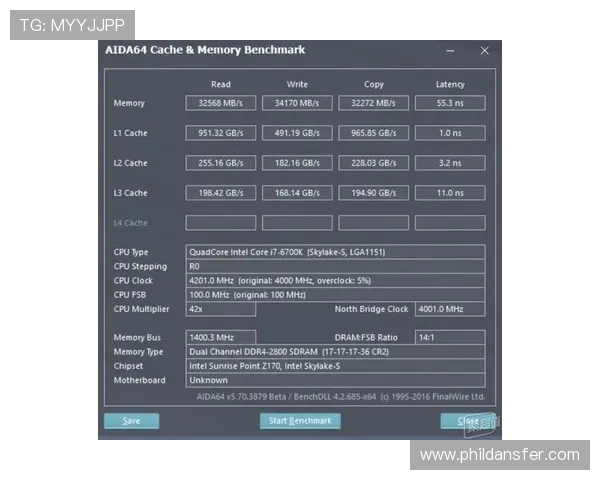Click the L1 Cache Read result field

tap(221, 133)
